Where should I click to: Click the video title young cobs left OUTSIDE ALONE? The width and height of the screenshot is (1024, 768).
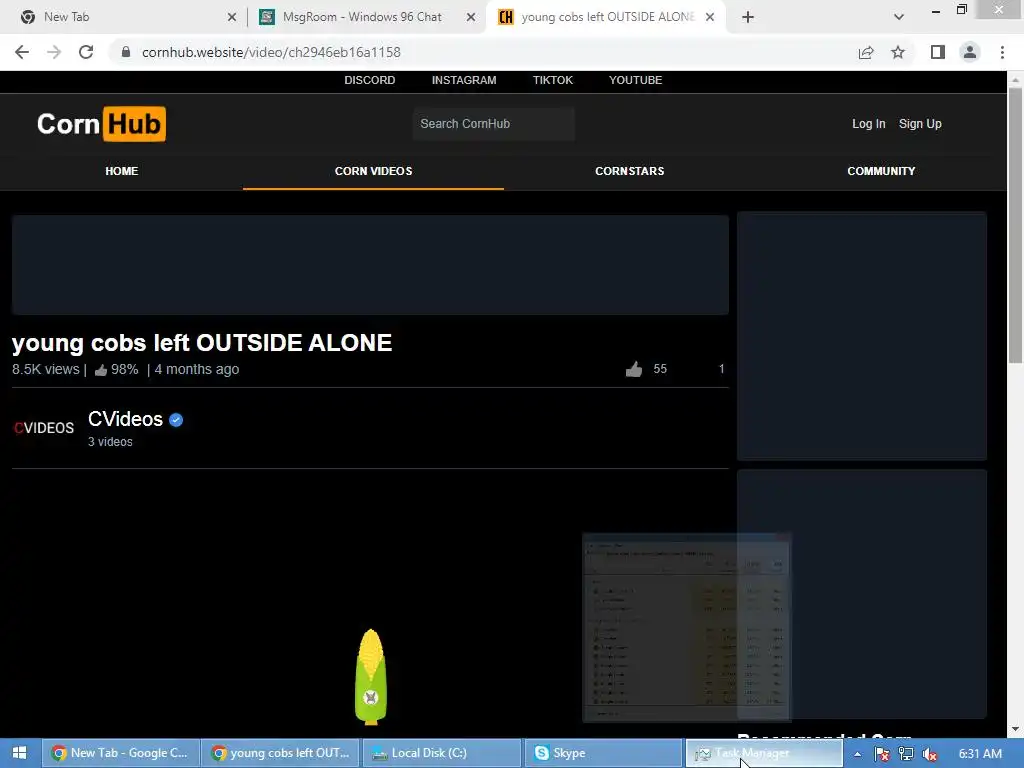coord(202,343)
